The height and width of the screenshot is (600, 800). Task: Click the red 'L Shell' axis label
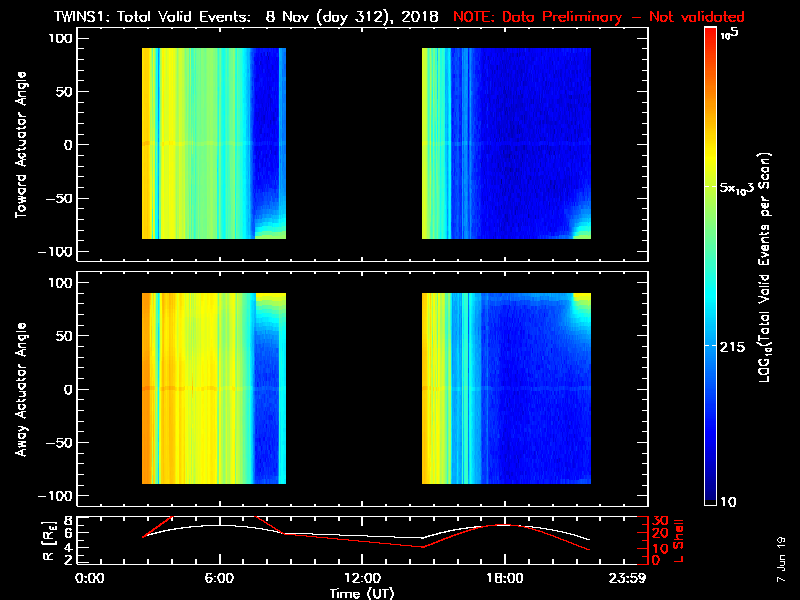(x=678, y=541)
